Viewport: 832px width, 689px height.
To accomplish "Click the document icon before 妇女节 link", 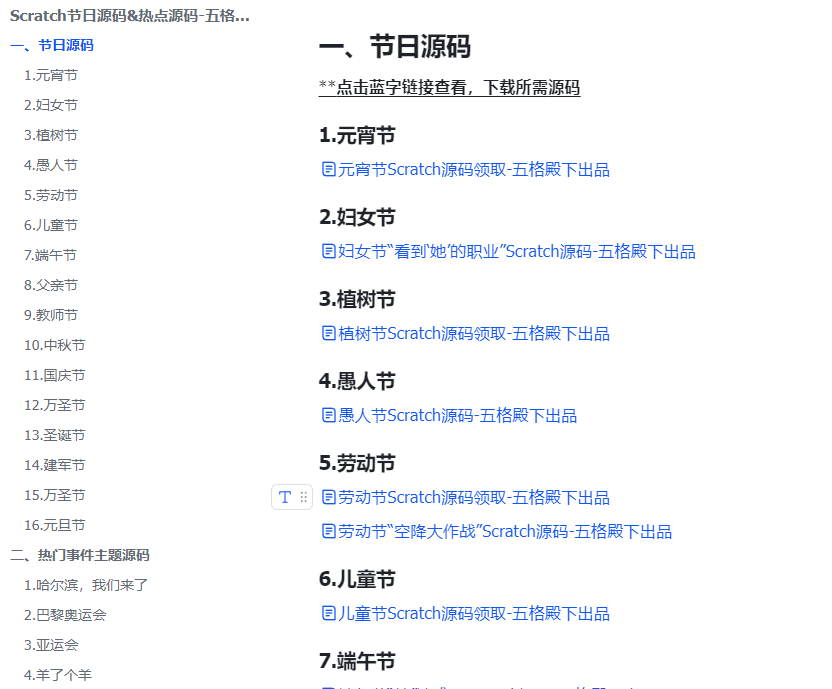I will pos(329,251).
